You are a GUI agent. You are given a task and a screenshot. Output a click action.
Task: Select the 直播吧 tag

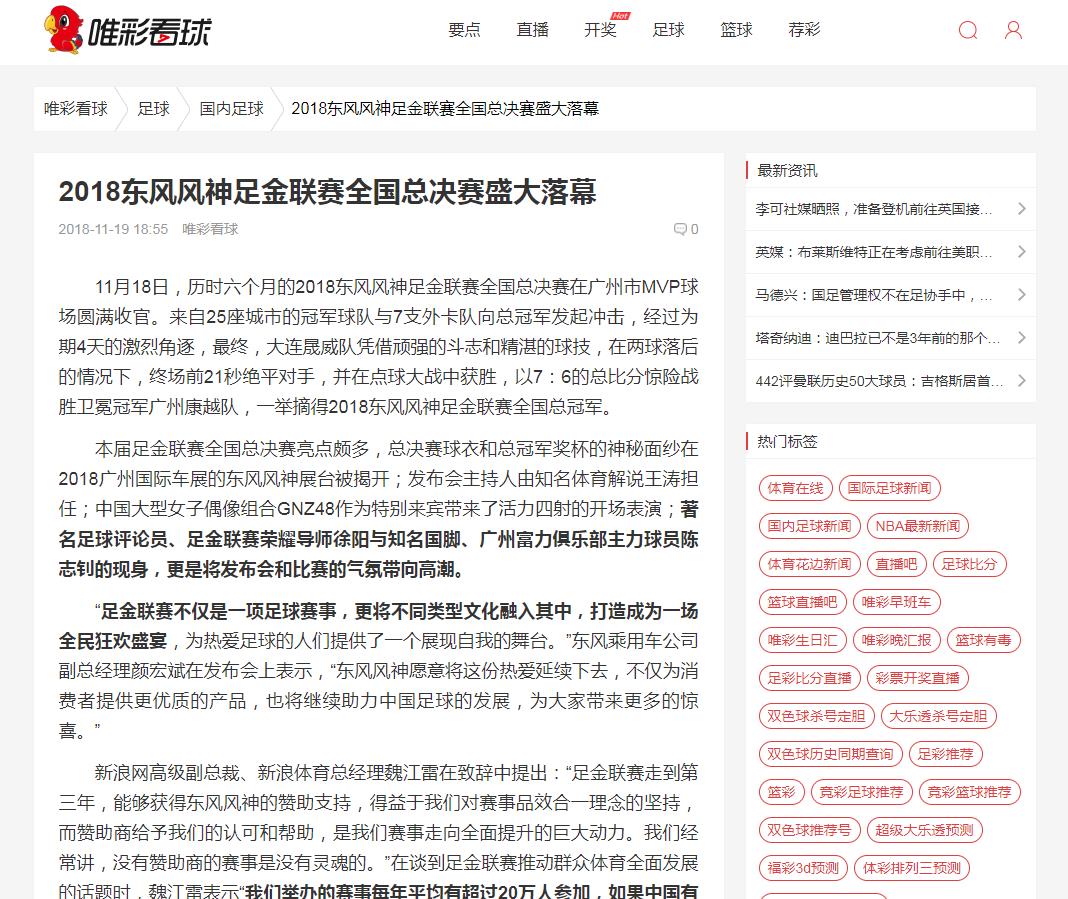tap(896, 565)
